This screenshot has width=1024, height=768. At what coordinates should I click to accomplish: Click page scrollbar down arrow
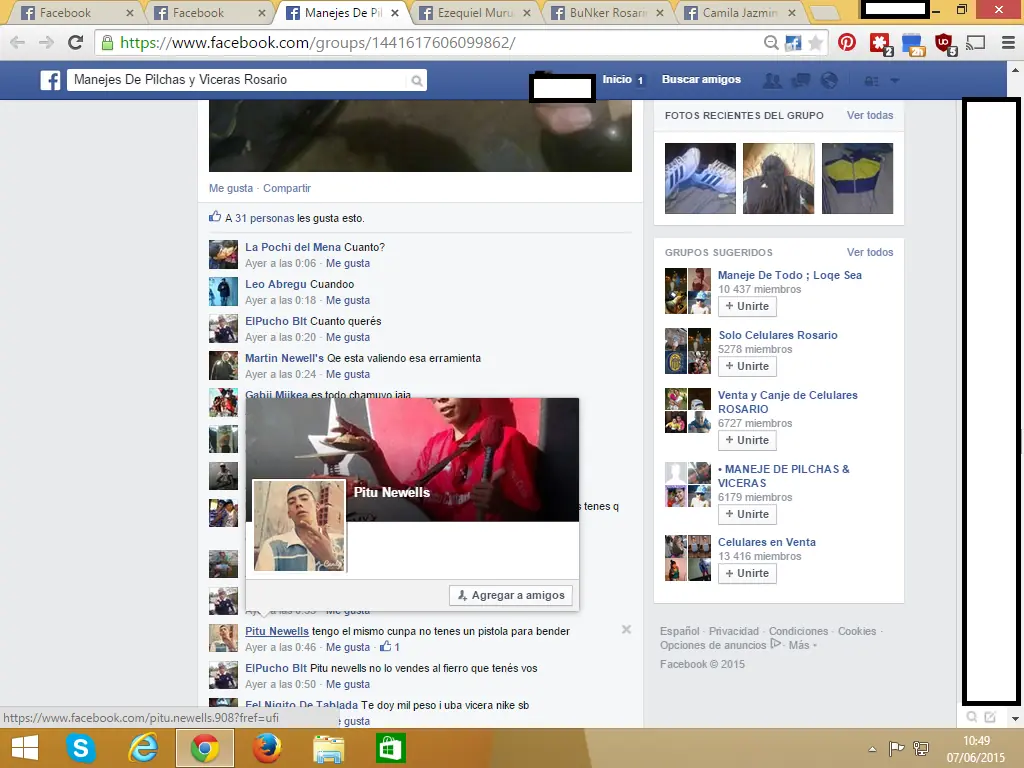click(x=1015, y=718)
